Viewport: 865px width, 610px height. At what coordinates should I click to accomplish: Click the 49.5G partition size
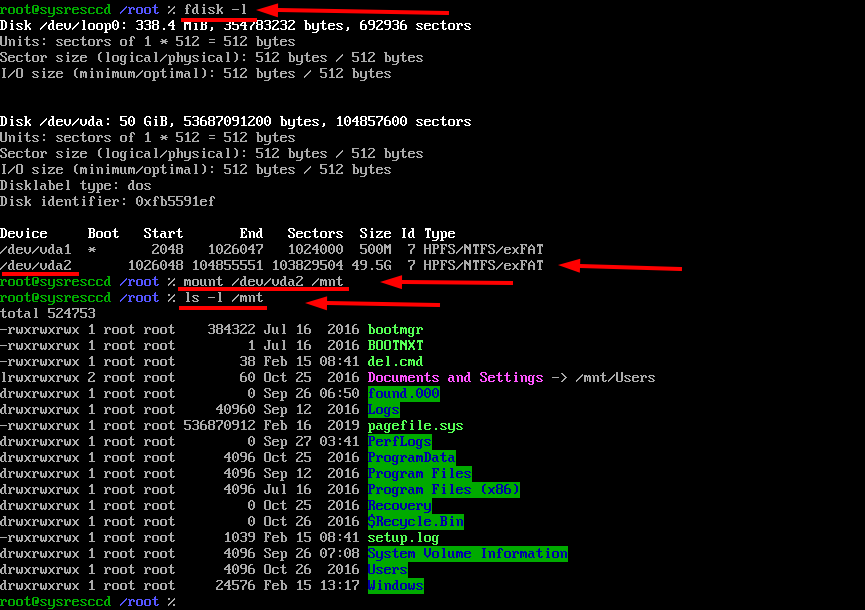(371, 265)
